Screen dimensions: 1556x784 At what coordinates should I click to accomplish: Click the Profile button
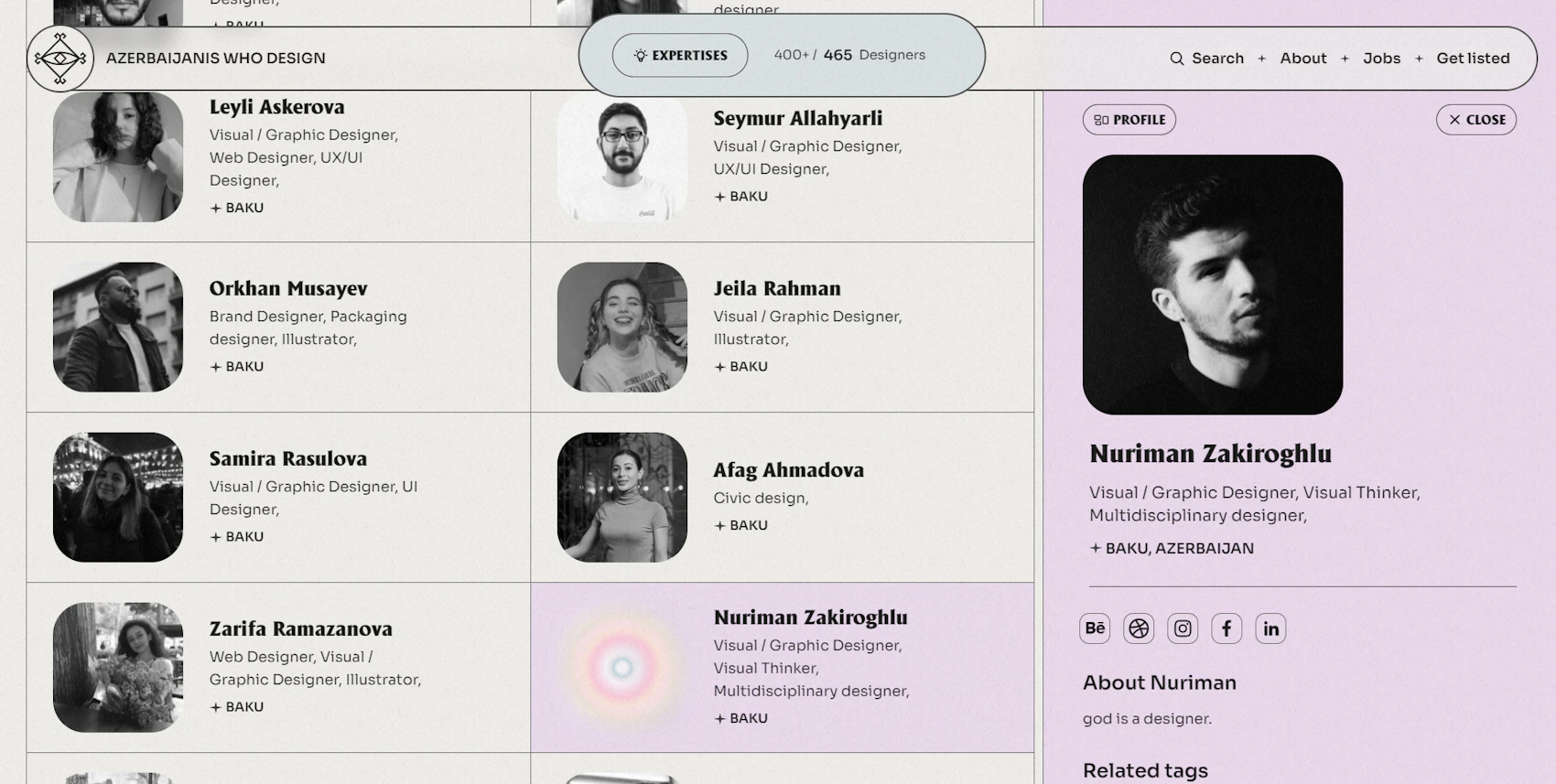point(1129,120)
